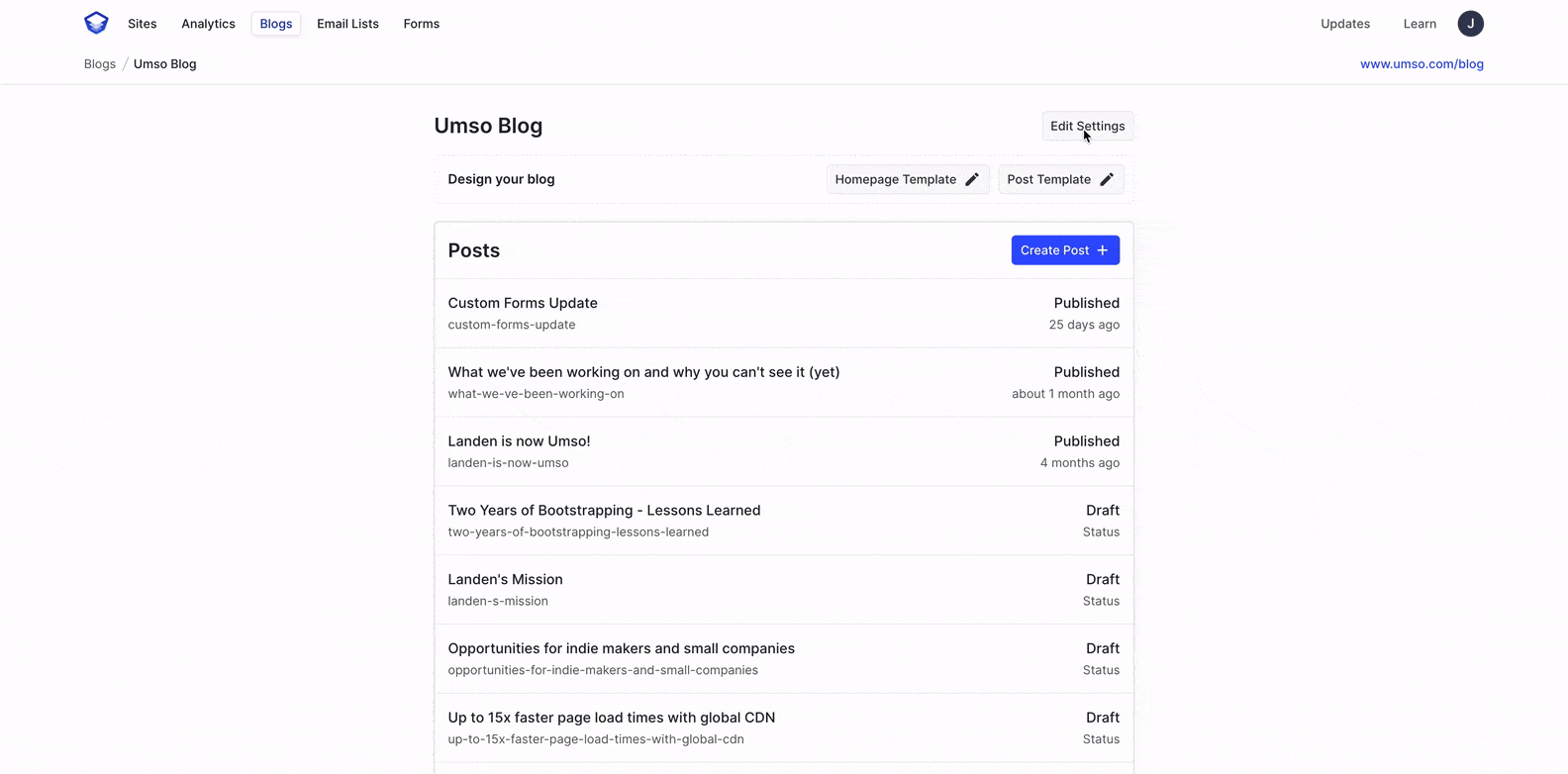Click the pencil icon beside Post Template
1568x774 pixels.
point(1107,179)
